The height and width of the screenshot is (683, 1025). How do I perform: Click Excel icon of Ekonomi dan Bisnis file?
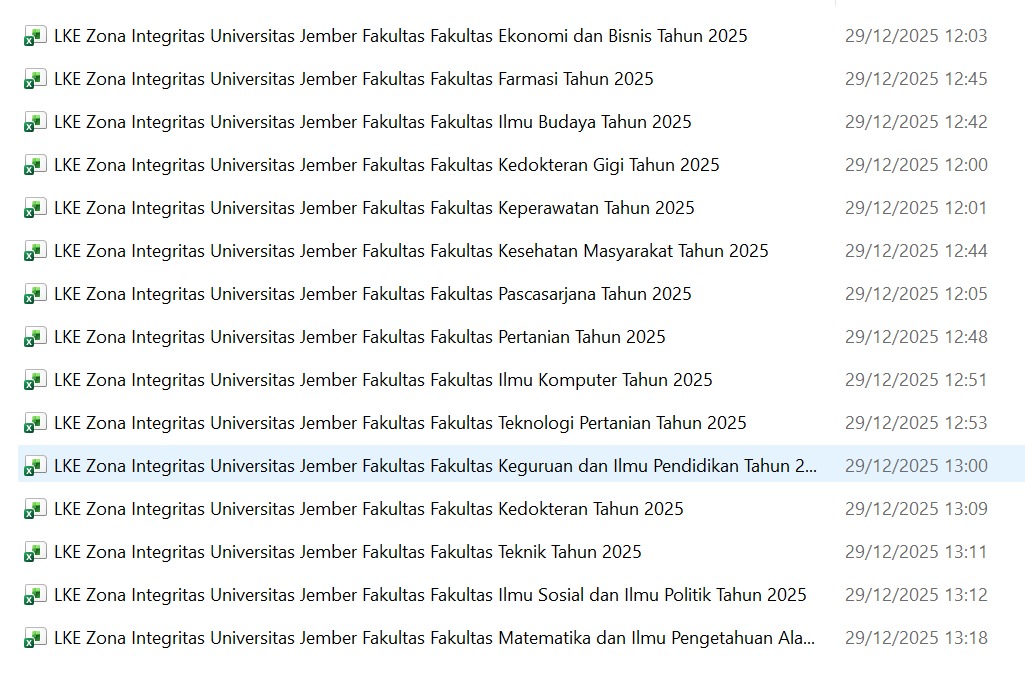(35, 37)
